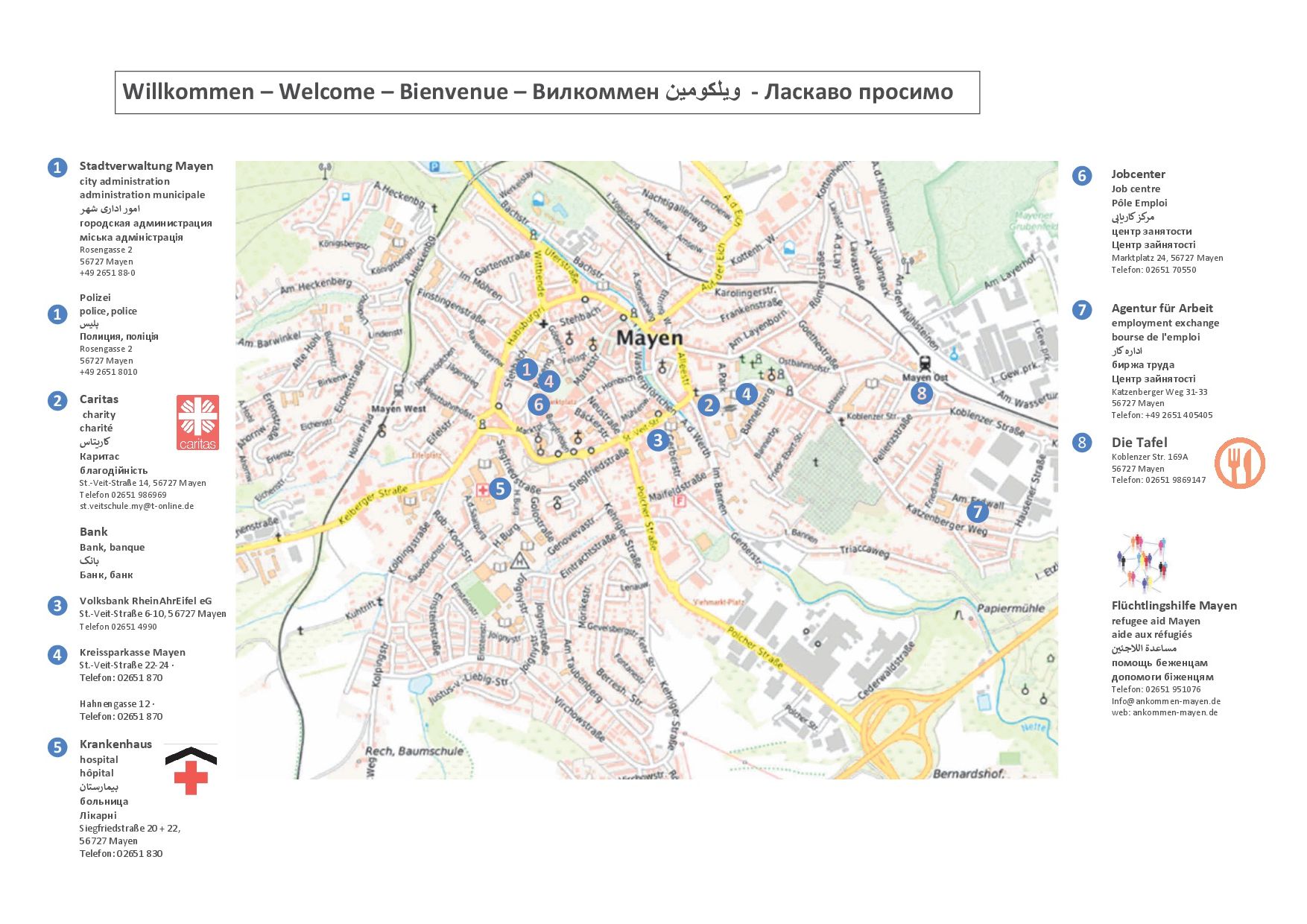Viewport: 1307px width, 924px height.
Task: Click map marker 7 on Katzenberger Weg
Action: click(x=977, y=512)
